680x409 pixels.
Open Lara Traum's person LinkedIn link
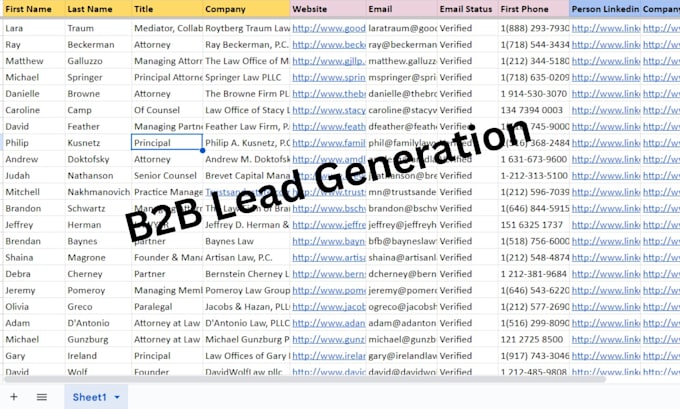[606, 28]
